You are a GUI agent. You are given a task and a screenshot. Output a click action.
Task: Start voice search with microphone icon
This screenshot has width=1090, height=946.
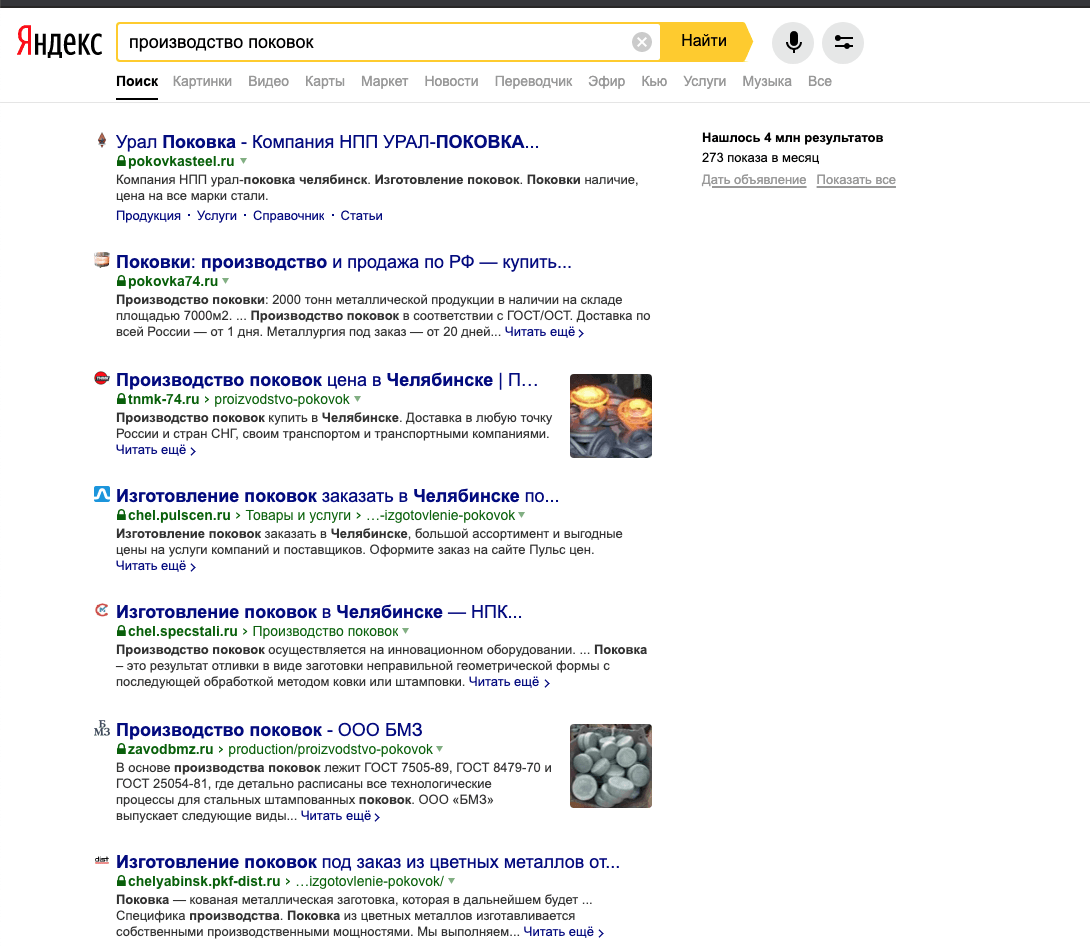tap(792, 42)
